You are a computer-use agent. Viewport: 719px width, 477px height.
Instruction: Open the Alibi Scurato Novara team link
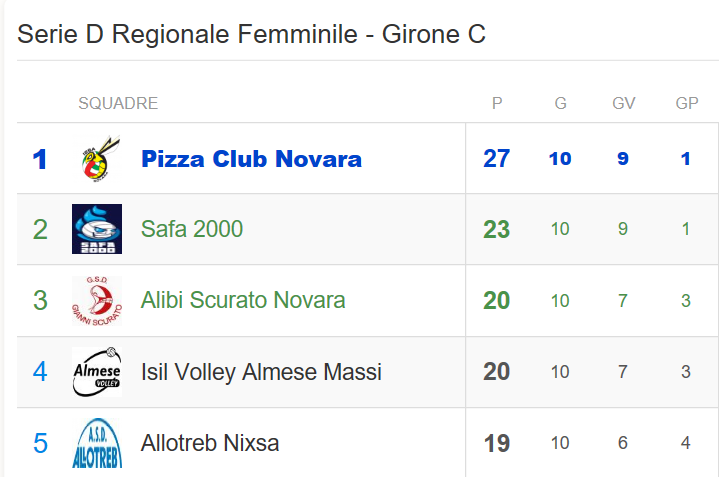click(243, 300)
